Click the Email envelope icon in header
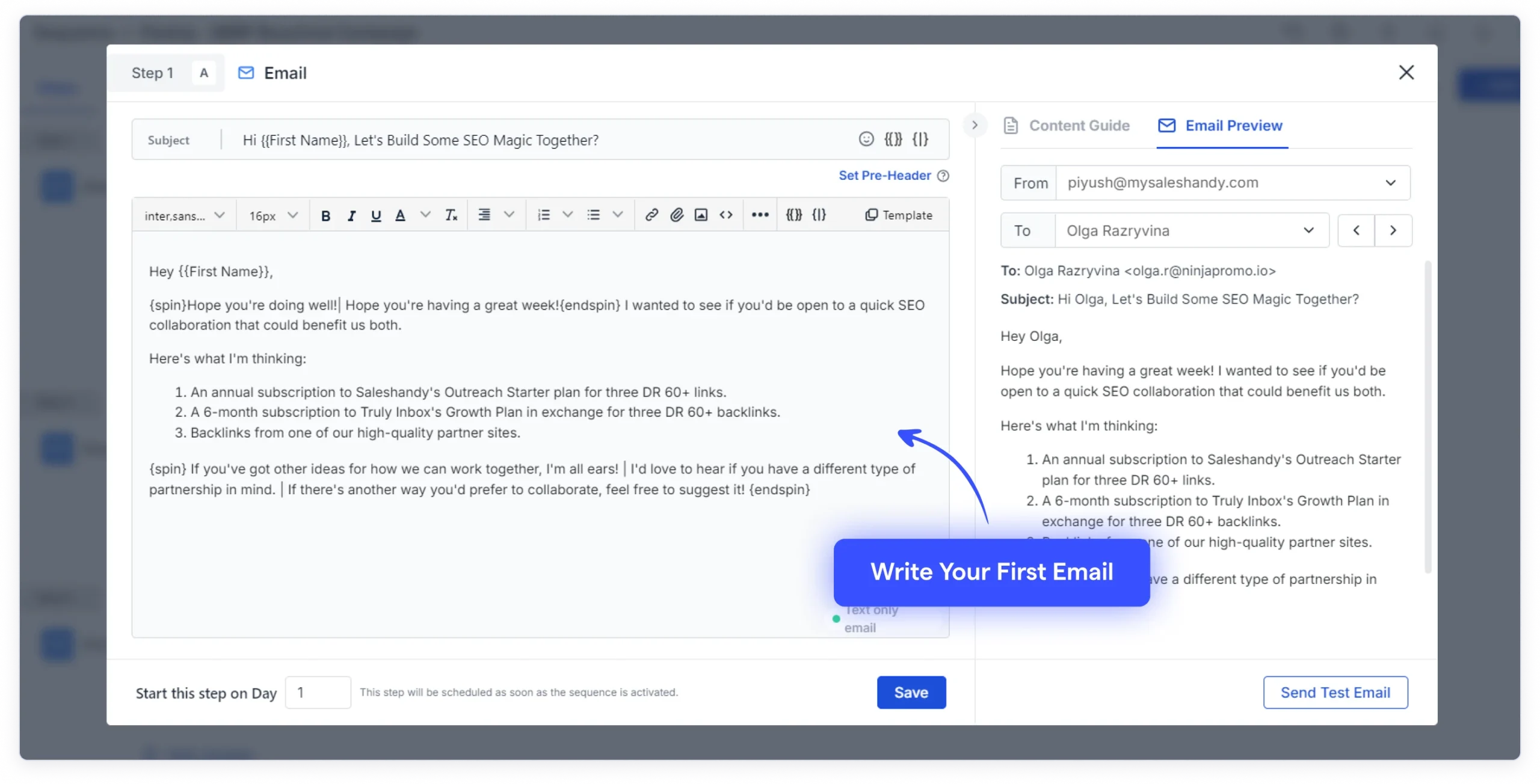1540x784 pixels. pos(246,73)
